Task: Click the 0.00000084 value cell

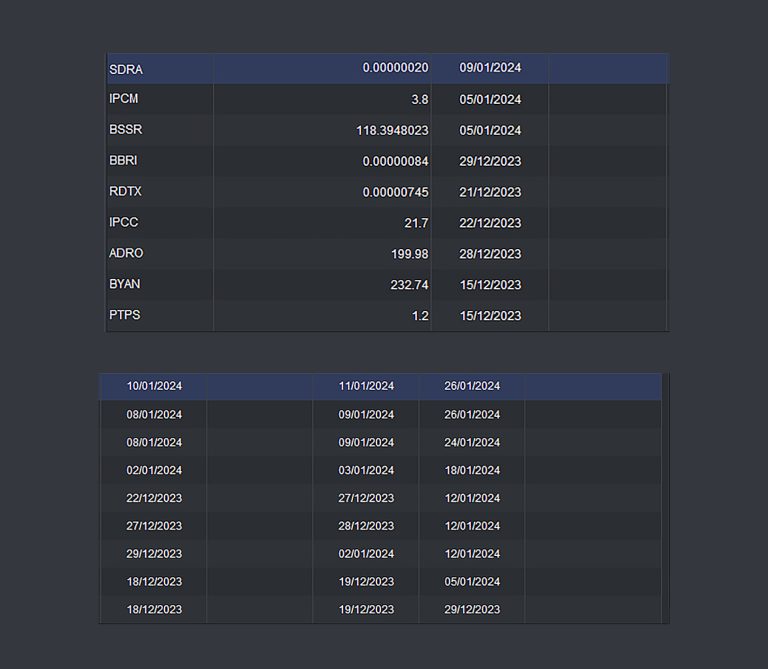Action: (395, 161)
